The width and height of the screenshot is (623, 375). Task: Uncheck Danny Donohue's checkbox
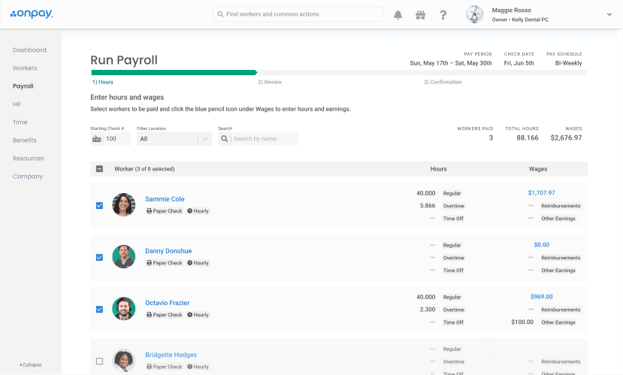tap(99, 257)
